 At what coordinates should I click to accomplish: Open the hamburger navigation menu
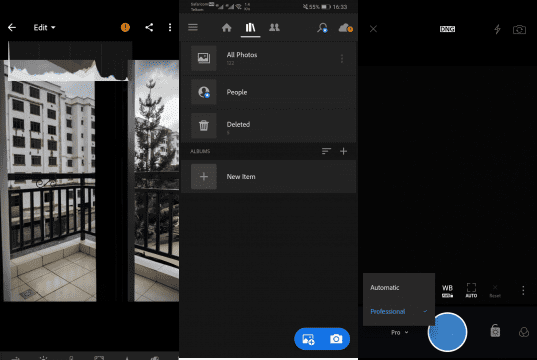pos(193,27)
